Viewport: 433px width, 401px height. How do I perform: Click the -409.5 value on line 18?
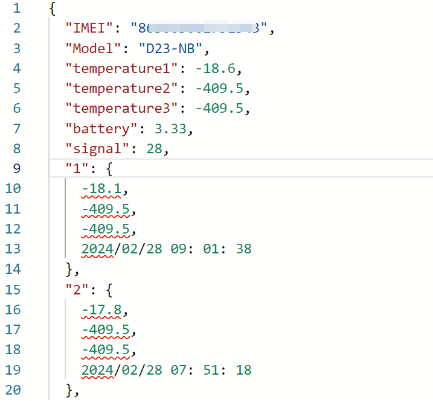(105, 350)
